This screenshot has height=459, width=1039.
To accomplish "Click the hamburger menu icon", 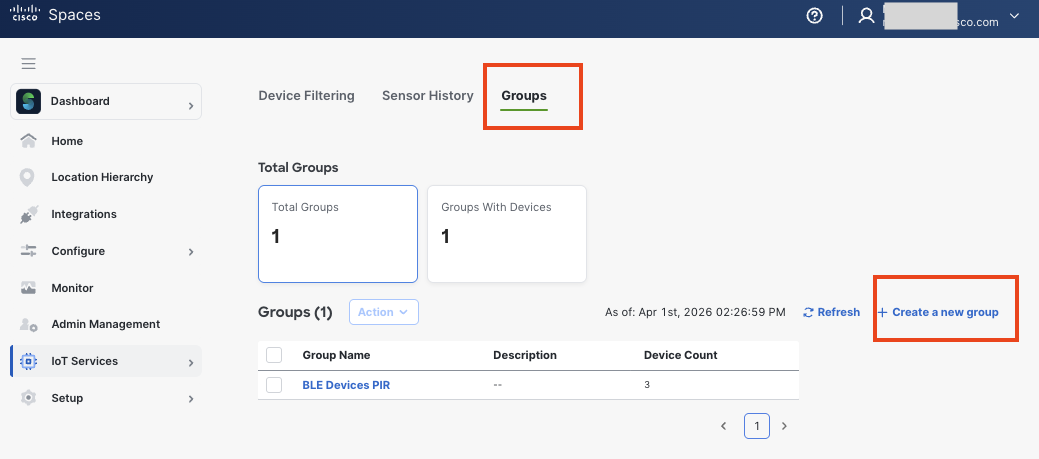I will (29, 64).
